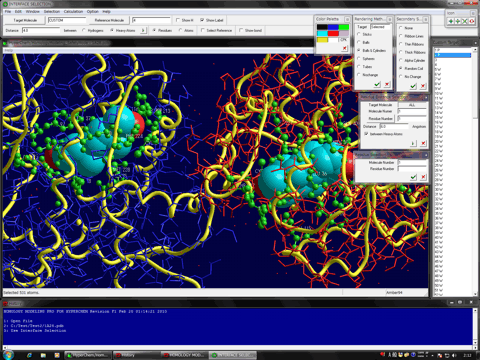Select highlighted row in Custom Target list
480x360 pixels.
click(453, 55)
